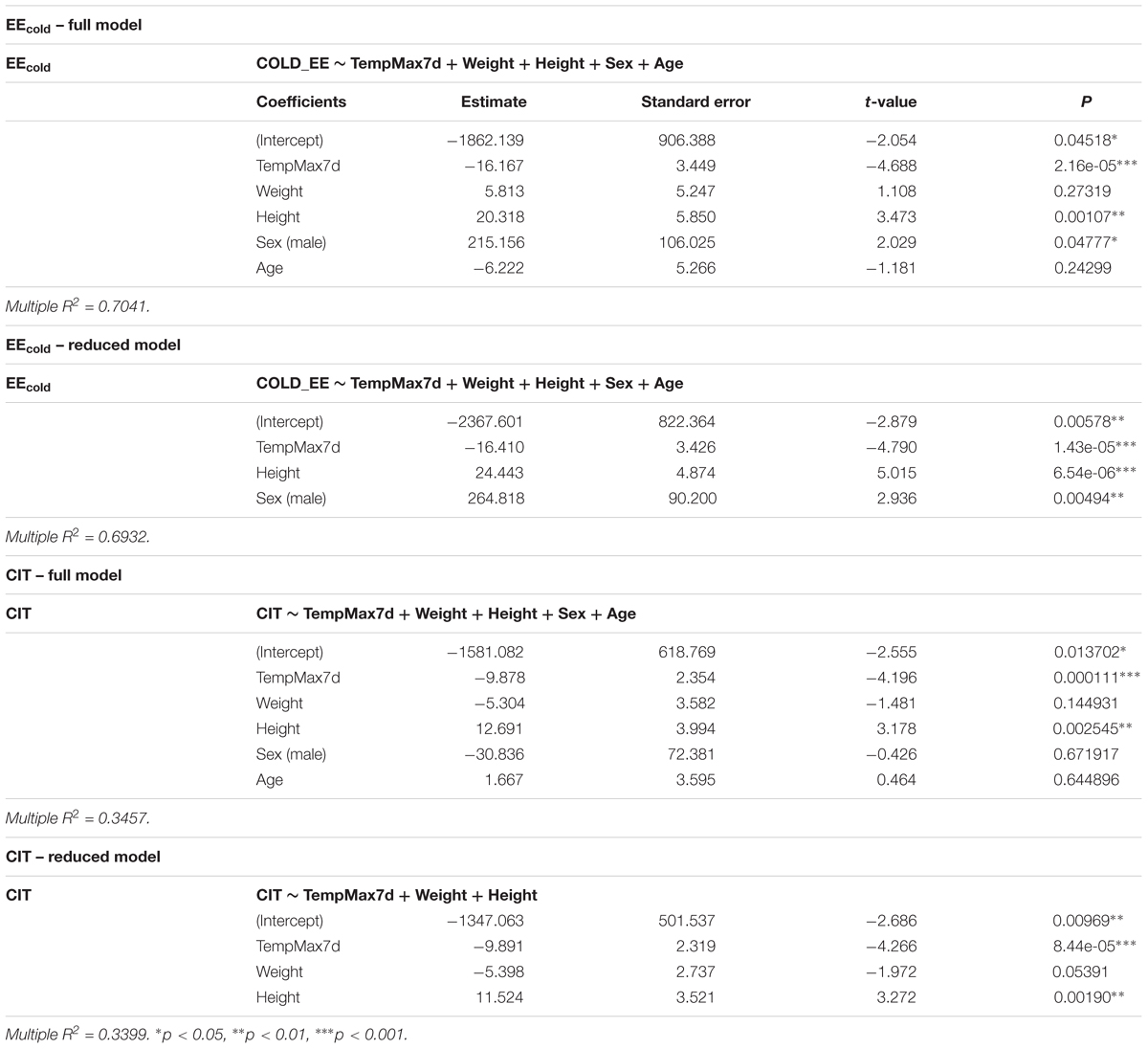Click the 'EEcold – reduced model' section heading
The width and height of the screenshot is (1148, 1049).
pyautogui.click(x=93, y=346)
